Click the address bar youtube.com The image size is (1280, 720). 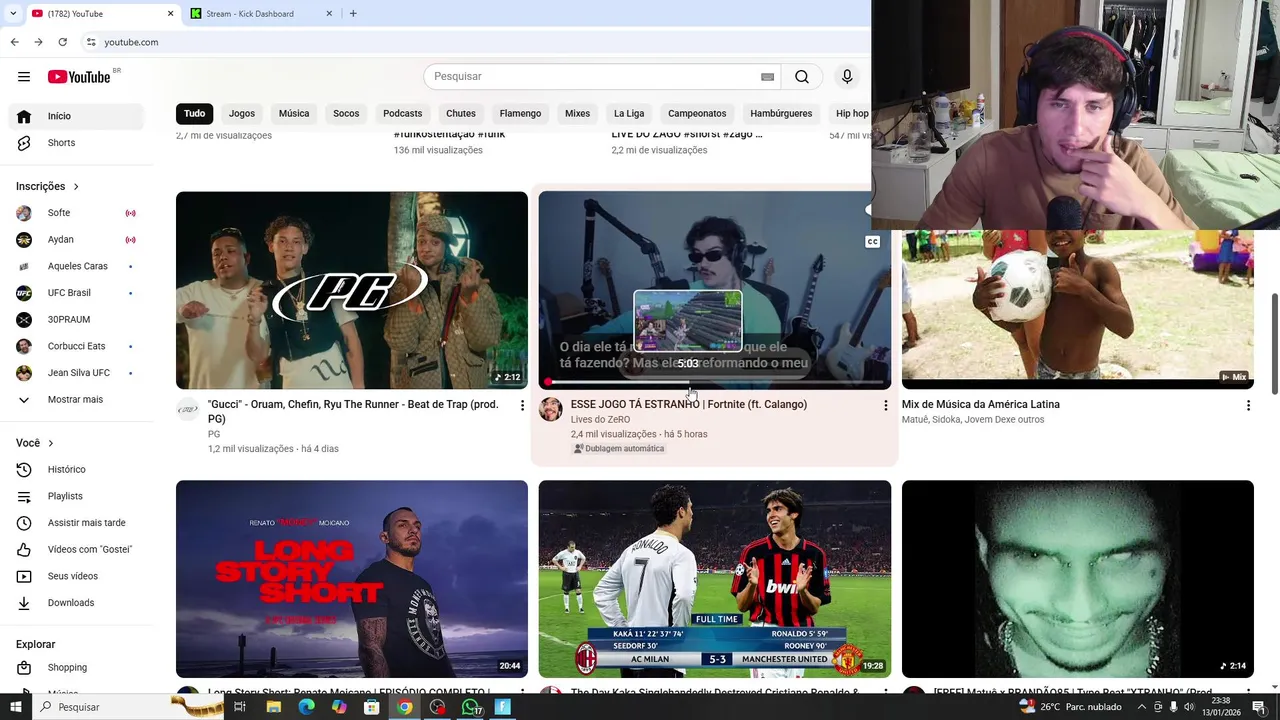(131, 42)
